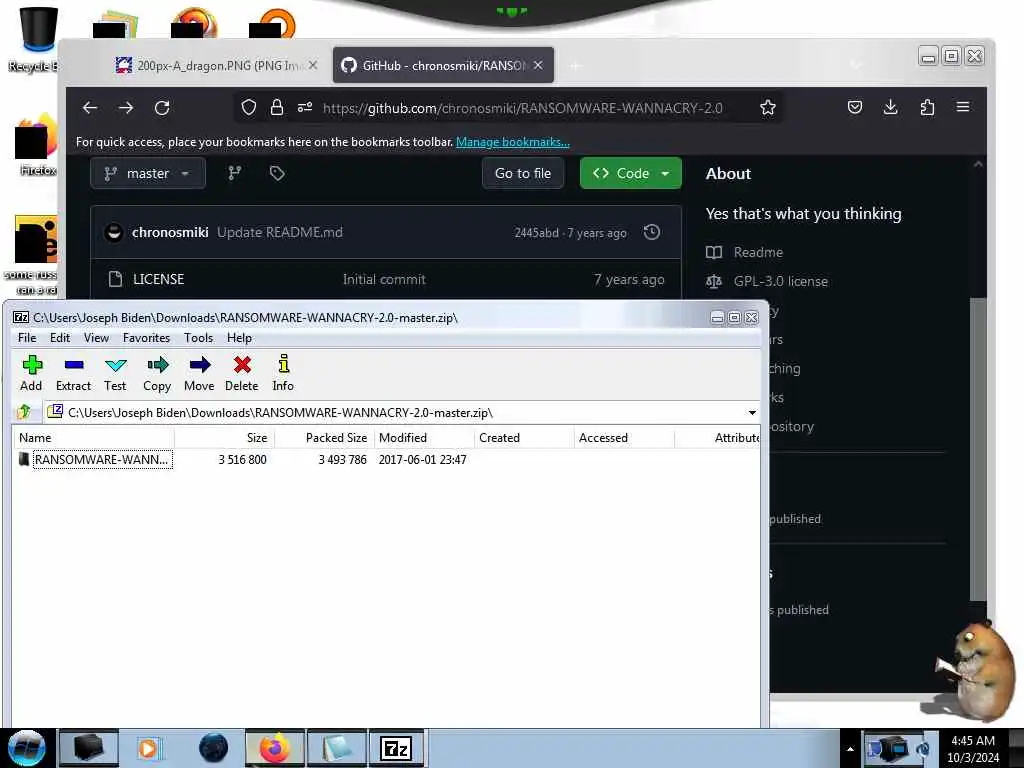The width and height of the screenshot is (1024, 768).
Task: Delete the selected item in 7-Zip
Action: pos(242,374)
